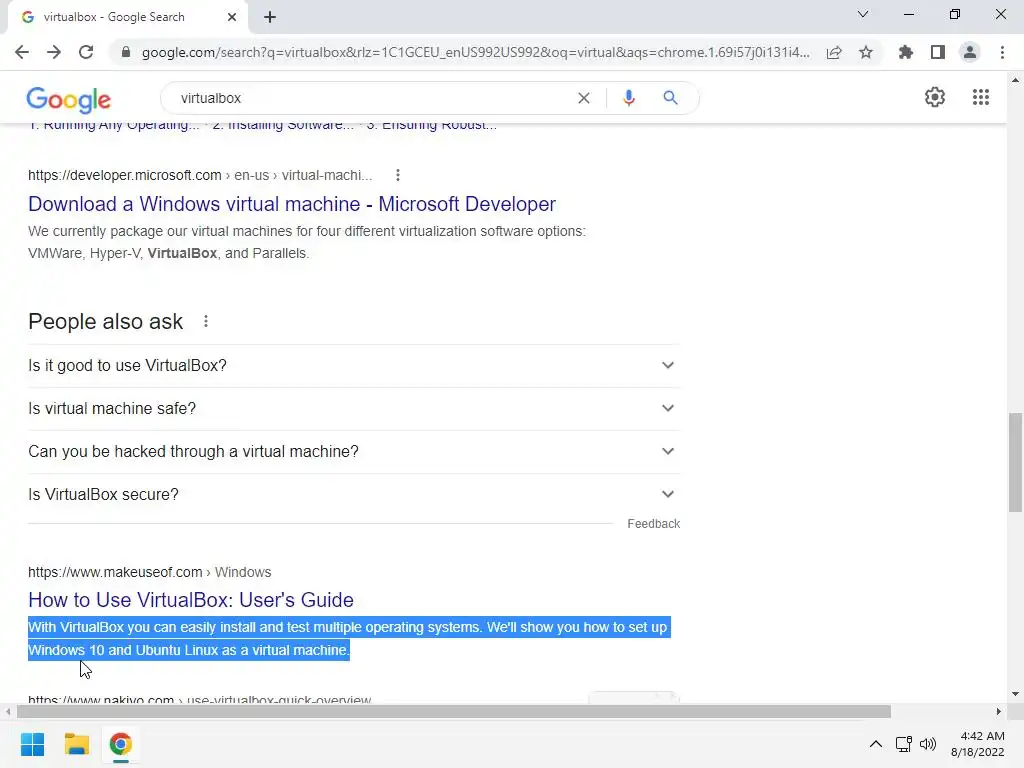
Task: Open How to Use VirtualBox: User's Guide
Action: [x=191, y=600]
